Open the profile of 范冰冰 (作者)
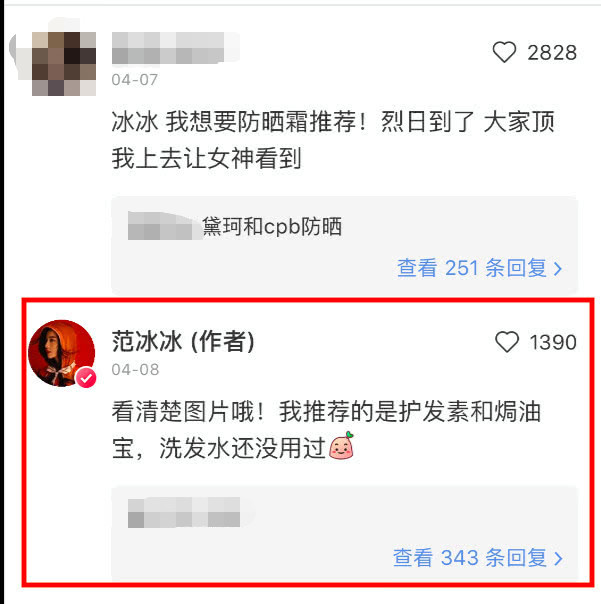Viewport: 601px width, 604px height. [x=183, y=342]
